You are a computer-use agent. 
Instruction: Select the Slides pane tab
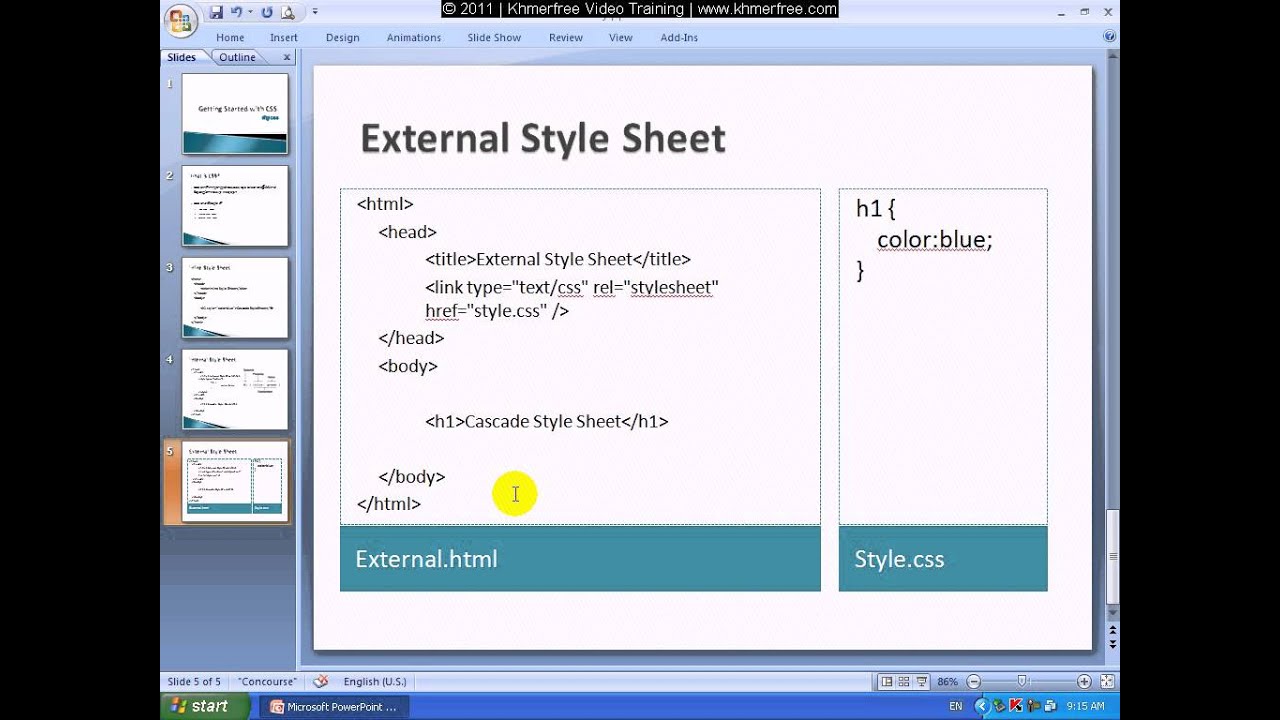tap(182, 57)
